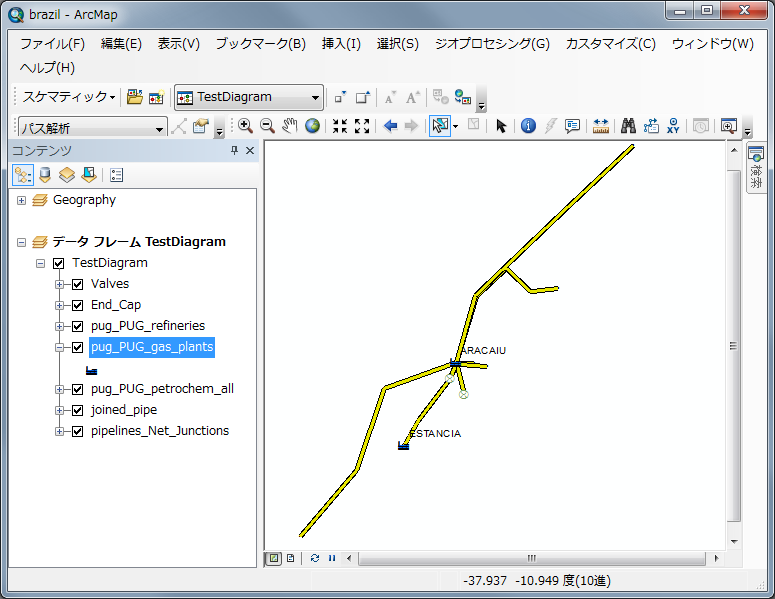Select the pug_PUG_gas_plants layer name
Image resolution: width=775 pixels, height=599 pixels.
152,347
